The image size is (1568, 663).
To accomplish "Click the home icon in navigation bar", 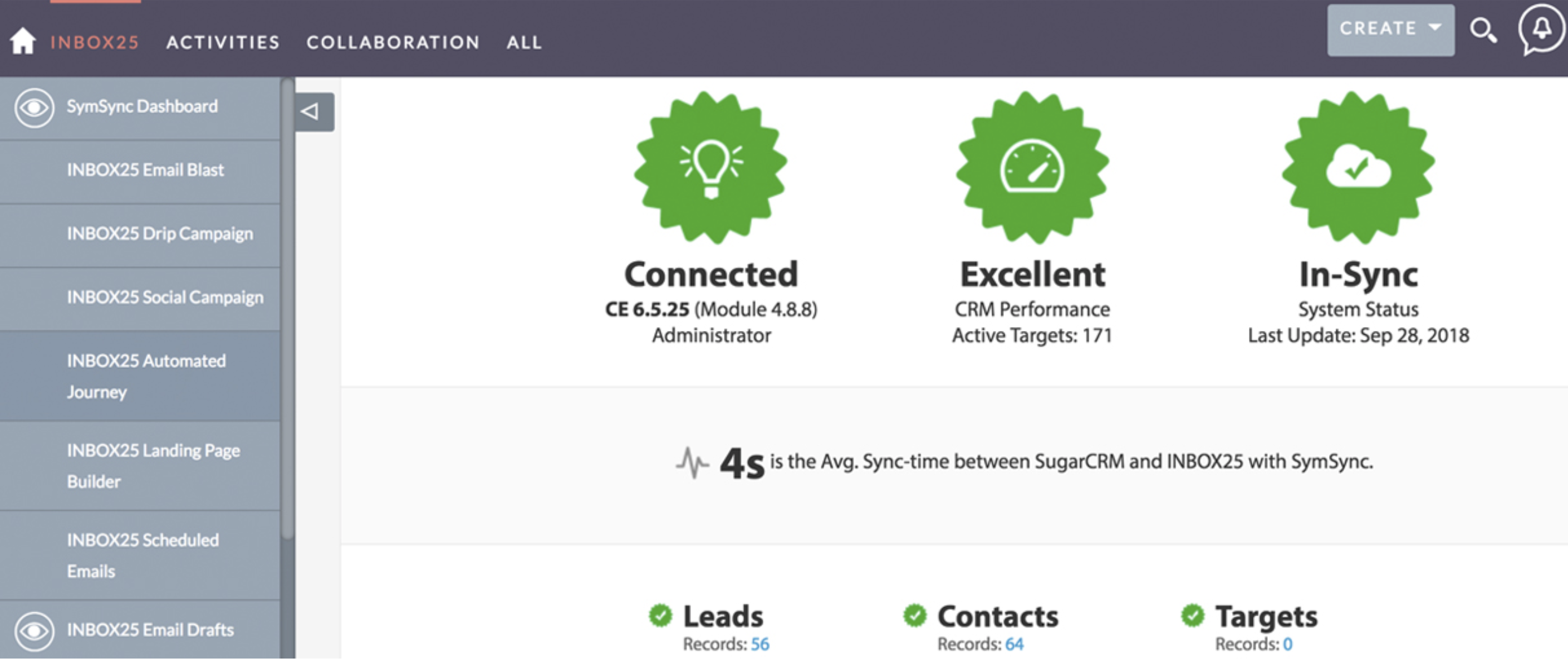I will [x=22, y=41].
